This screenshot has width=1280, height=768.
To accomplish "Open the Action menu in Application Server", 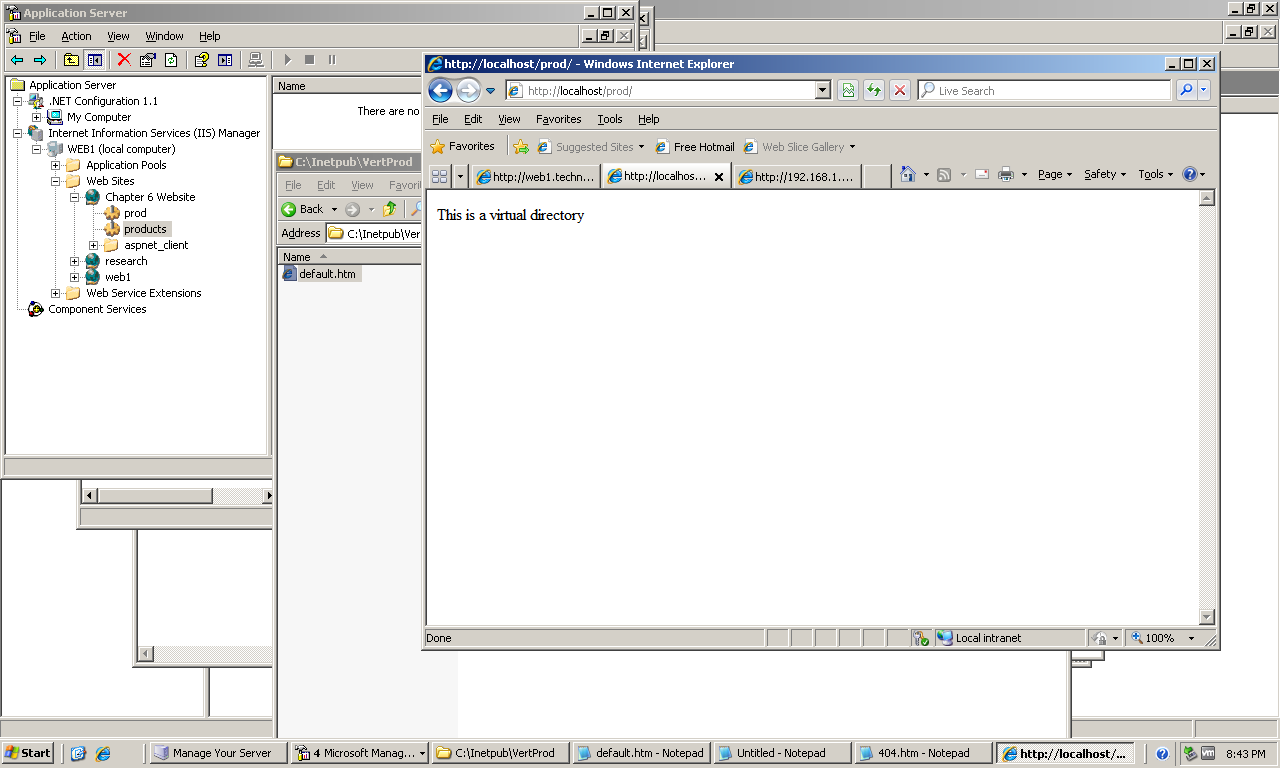I will pos(76,36).
